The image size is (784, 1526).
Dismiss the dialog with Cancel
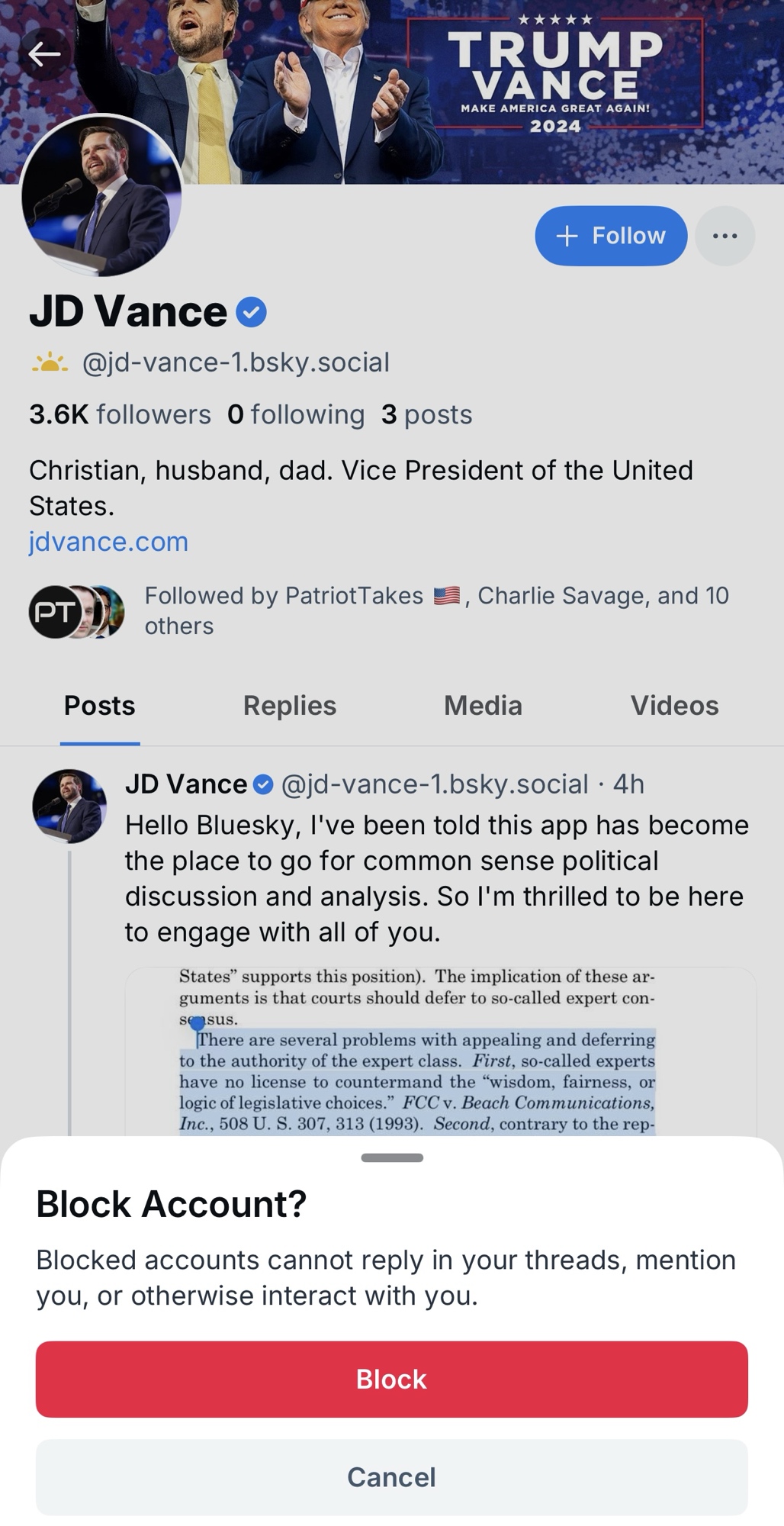(391, 1477)
